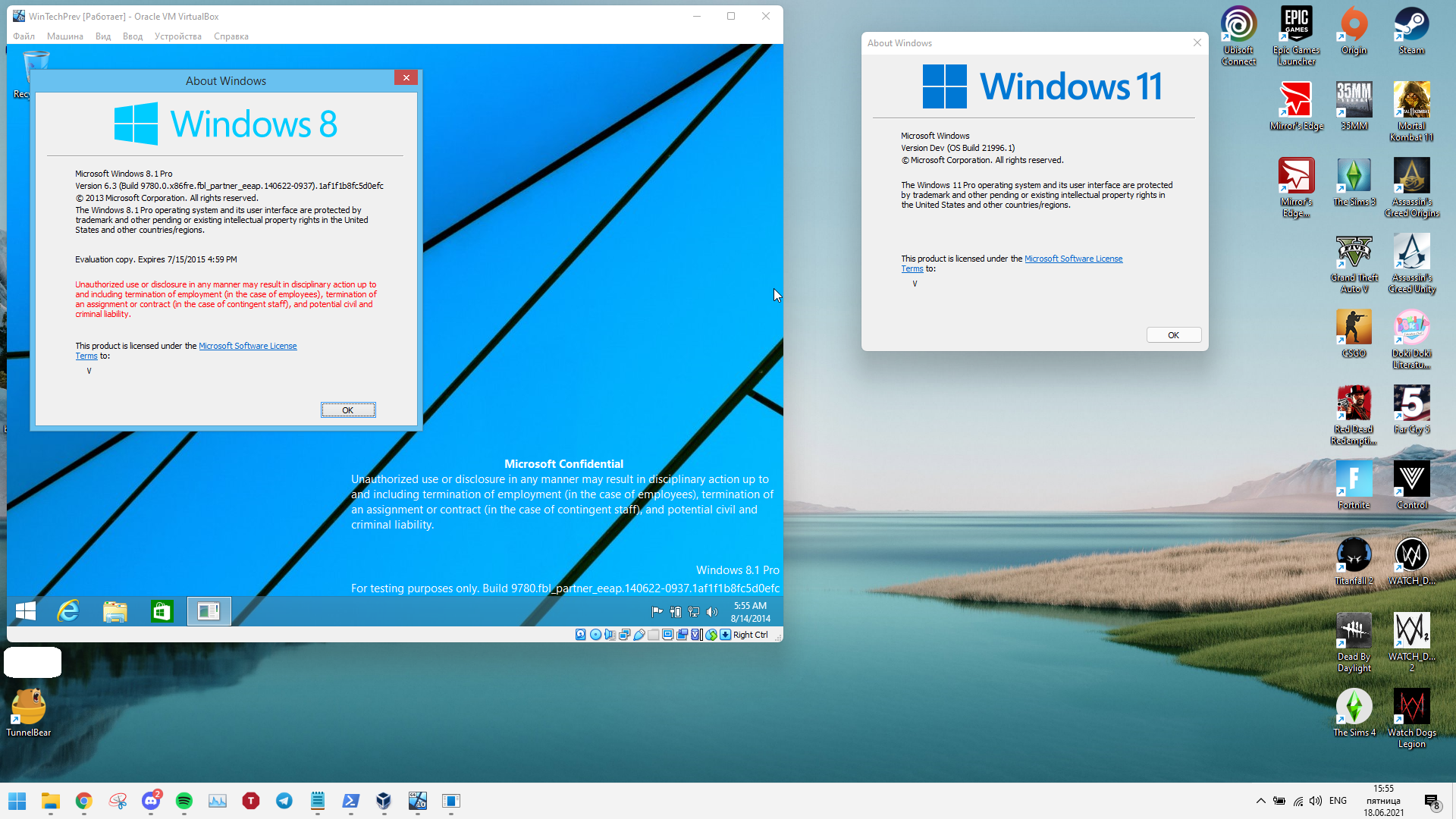Expand the hidden icons arrow in system tray
Viewport: 1456px width, 819px height.
(1260, 801)
